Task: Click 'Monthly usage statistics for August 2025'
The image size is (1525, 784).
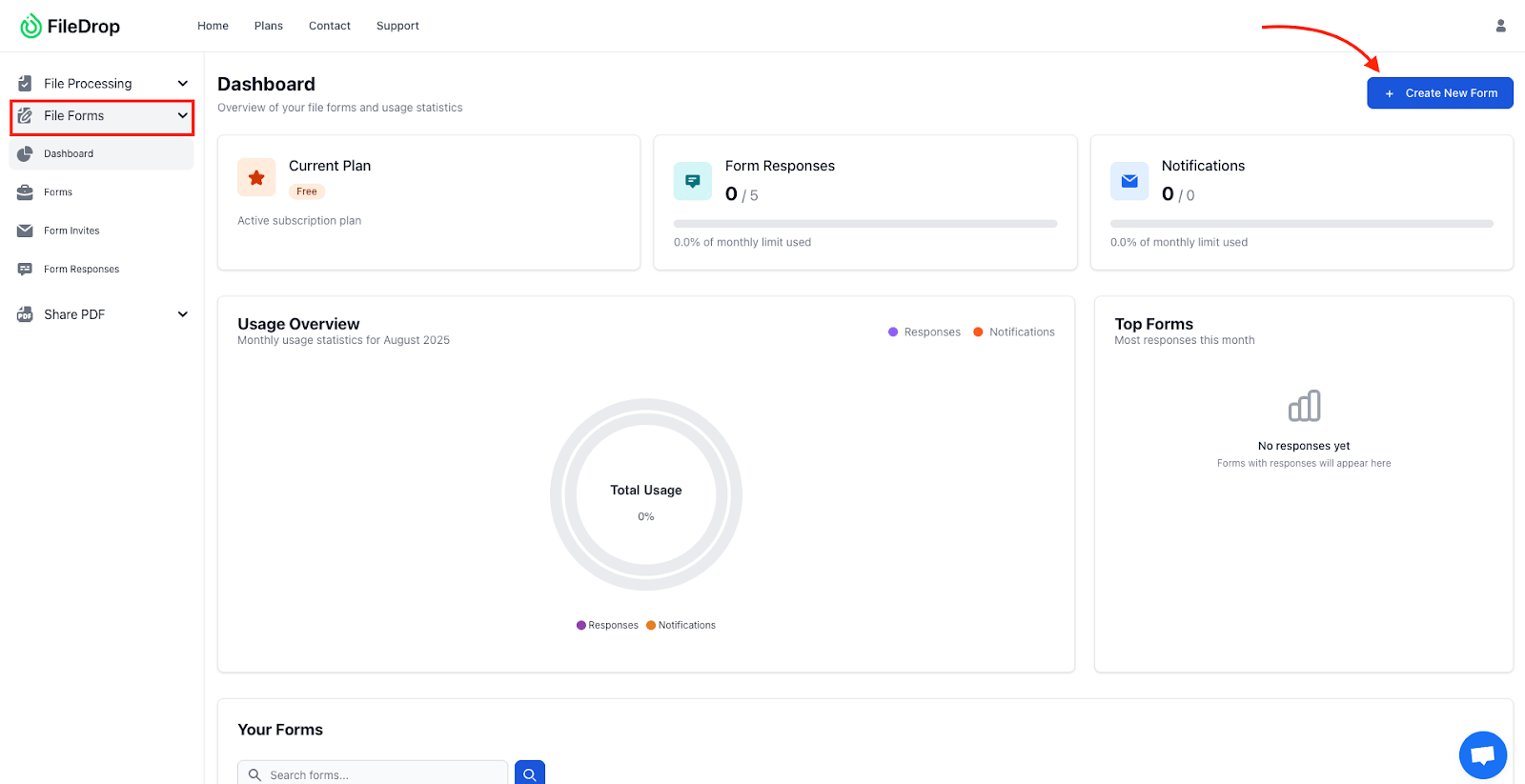Action: (x=343, y=340)
